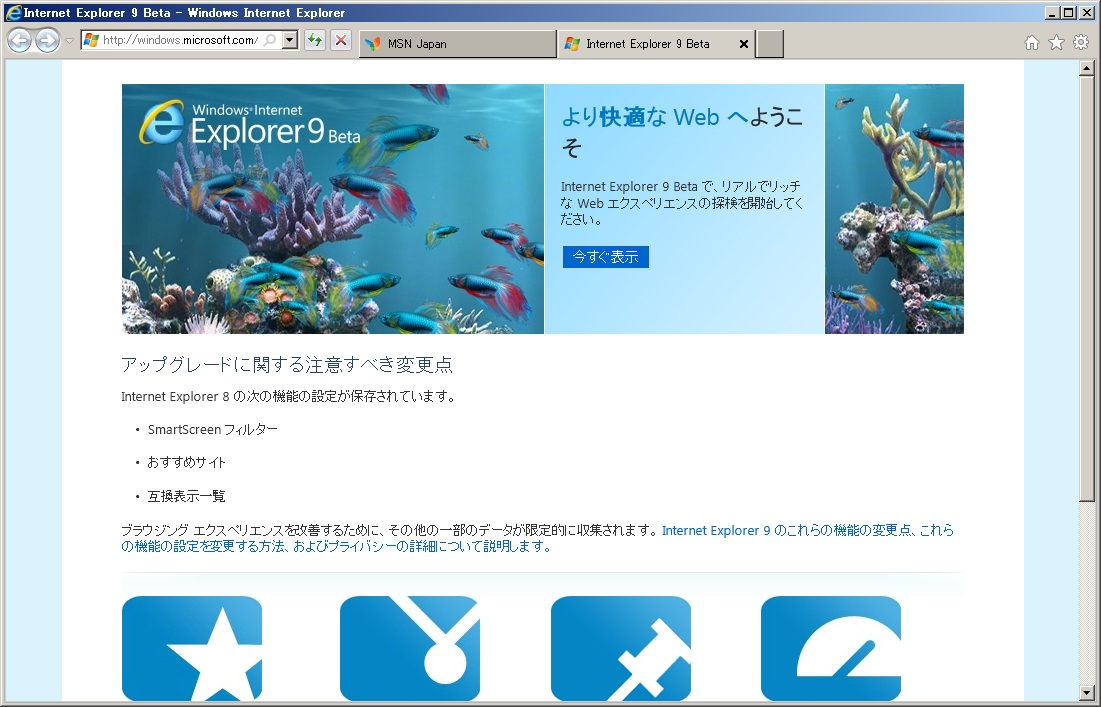Click the address bar URL field
Viewport: 1101px width, 707px height.
[x=180, y=40]
